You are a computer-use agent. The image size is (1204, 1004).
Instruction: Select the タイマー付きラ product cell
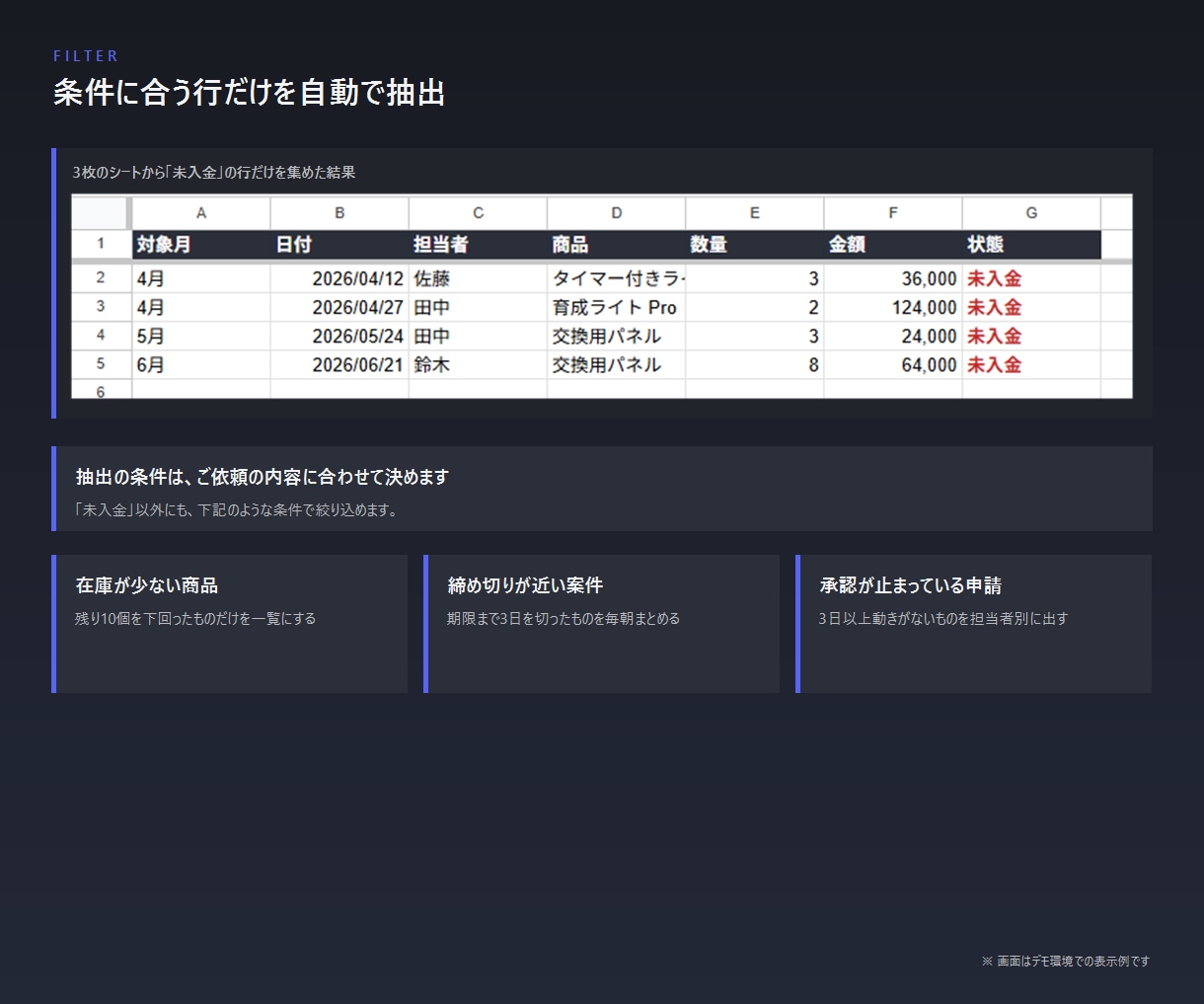point(617,278)
